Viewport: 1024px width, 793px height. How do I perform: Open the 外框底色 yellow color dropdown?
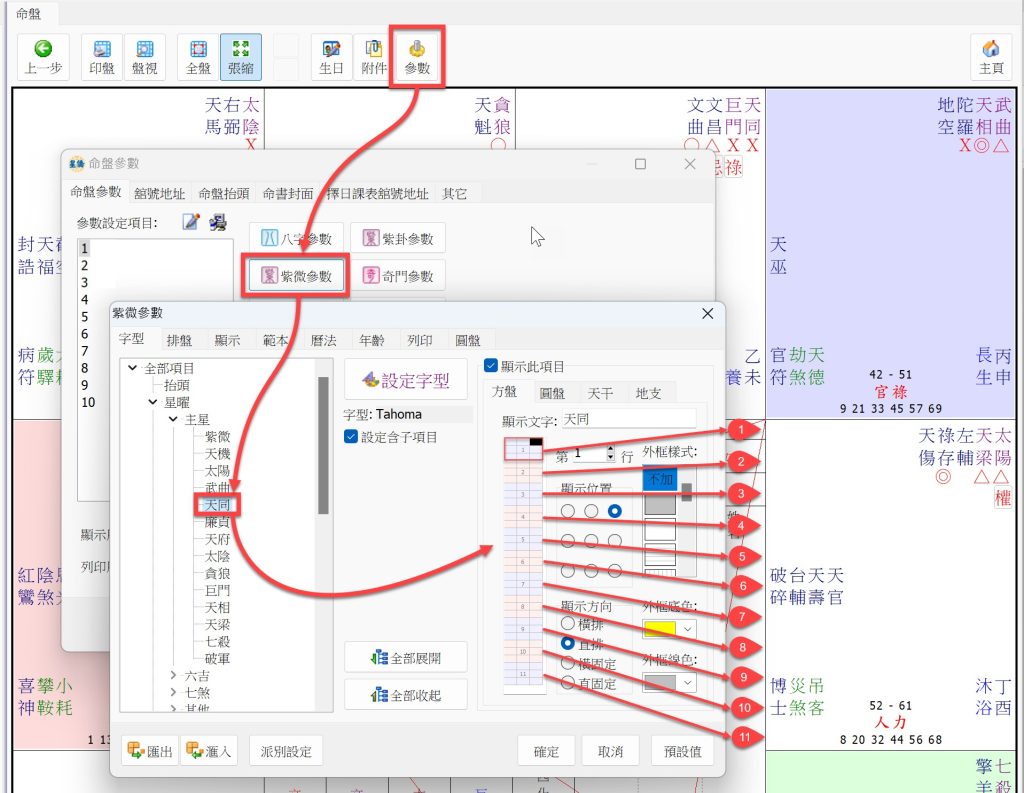pos(668,629)
